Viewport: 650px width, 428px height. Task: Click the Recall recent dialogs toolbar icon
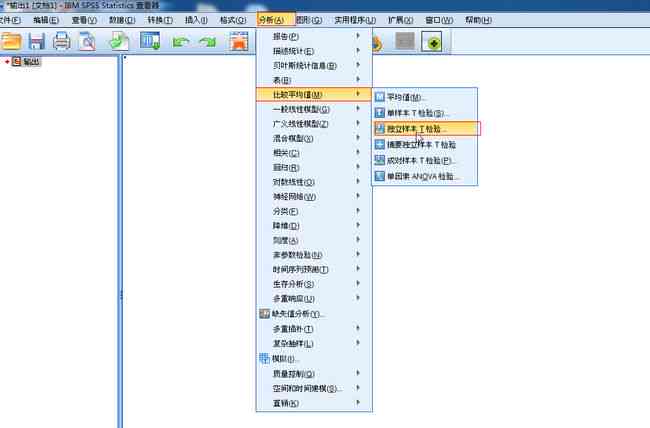click(150, 41)
